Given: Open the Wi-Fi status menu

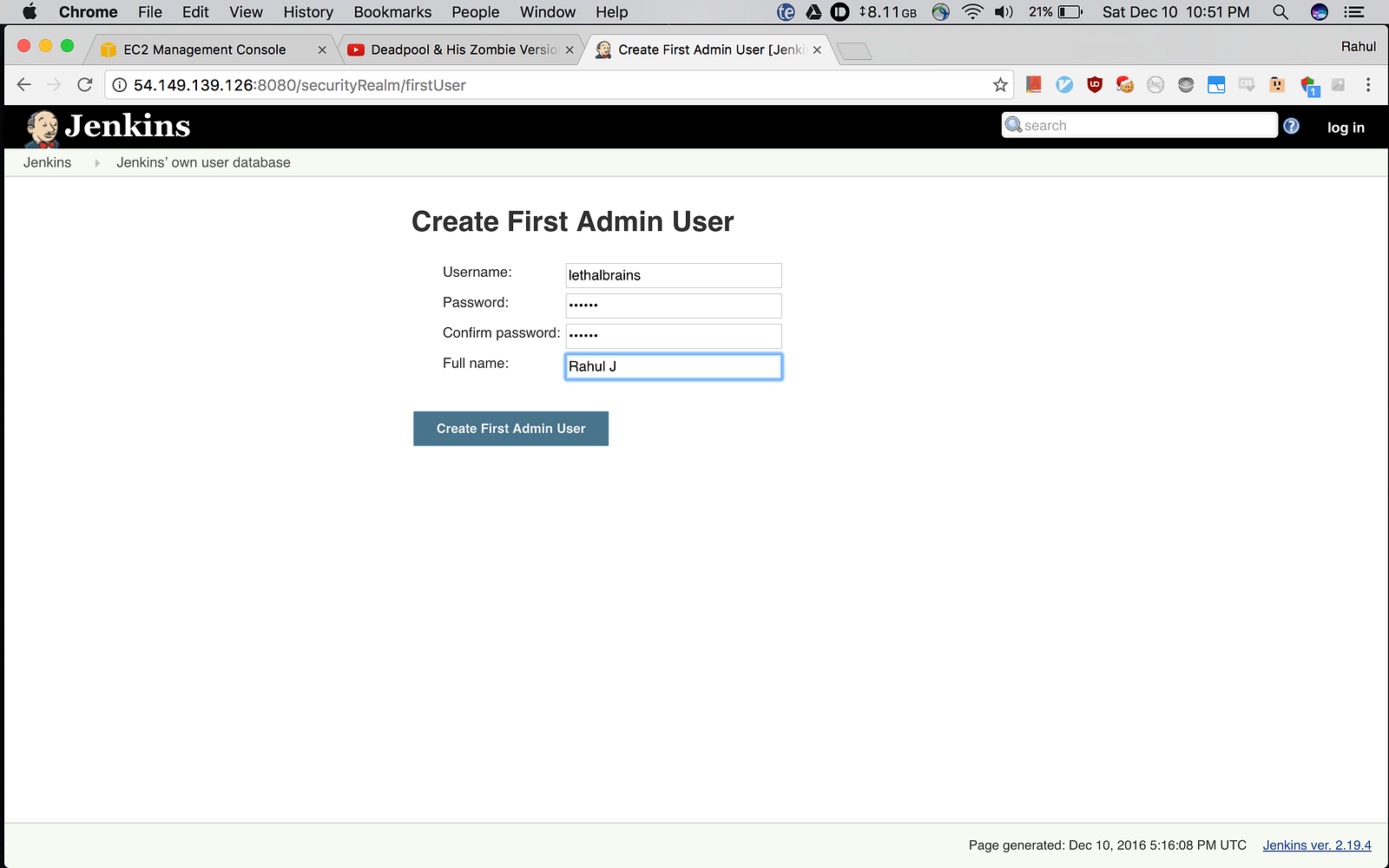Looking at the screenshot, I should (x=972, y=12).
